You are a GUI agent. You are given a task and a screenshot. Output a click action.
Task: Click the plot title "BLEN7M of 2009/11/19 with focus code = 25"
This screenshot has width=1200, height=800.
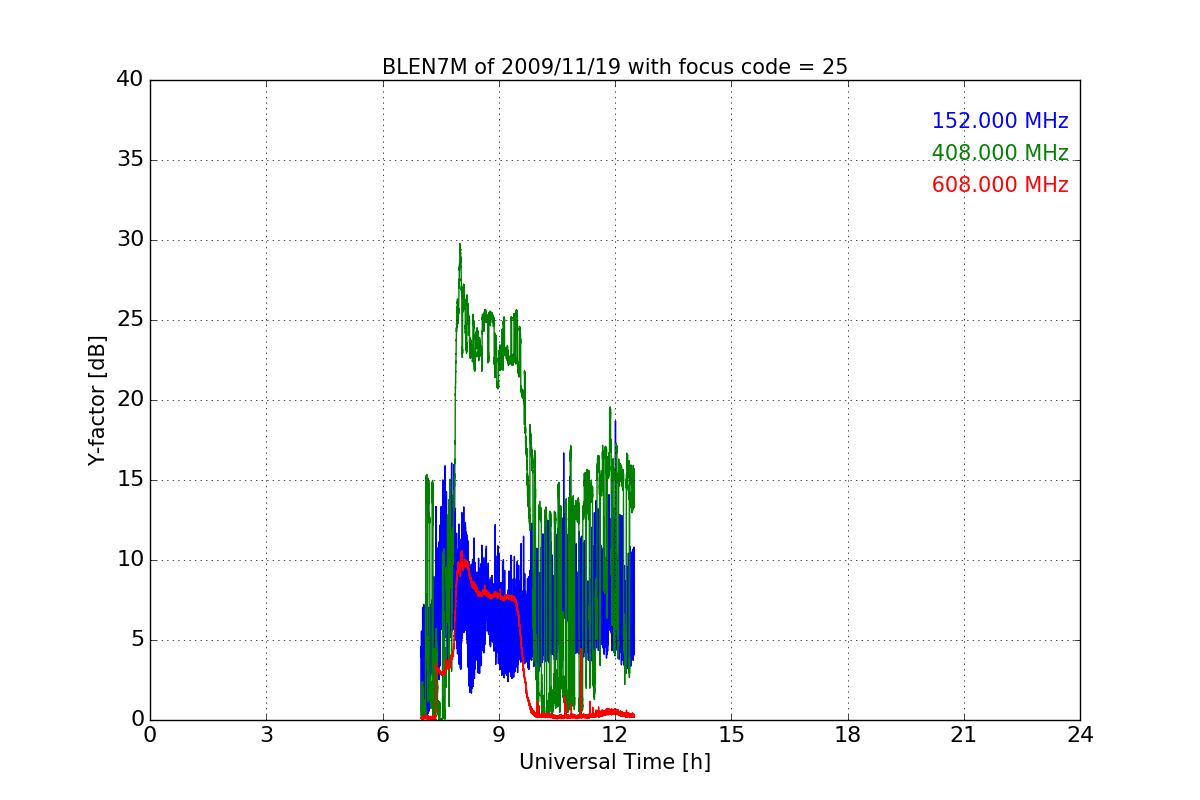click(615, 67)
